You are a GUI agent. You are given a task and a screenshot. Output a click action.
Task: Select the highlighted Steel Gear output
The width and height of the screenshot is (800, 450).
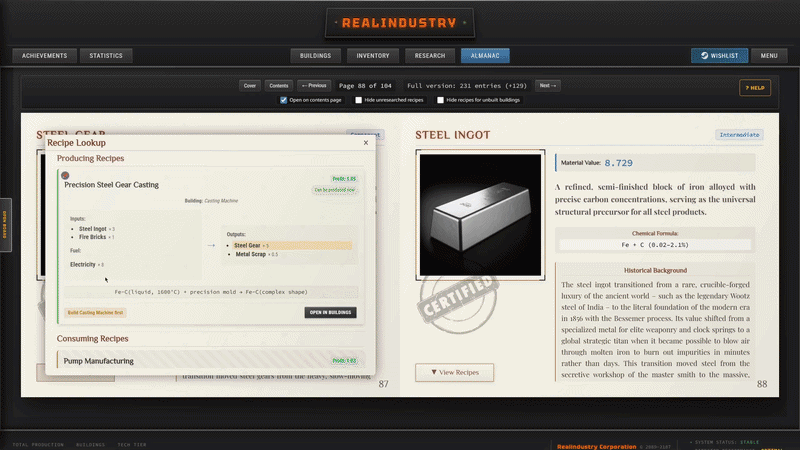click(292, 245)
